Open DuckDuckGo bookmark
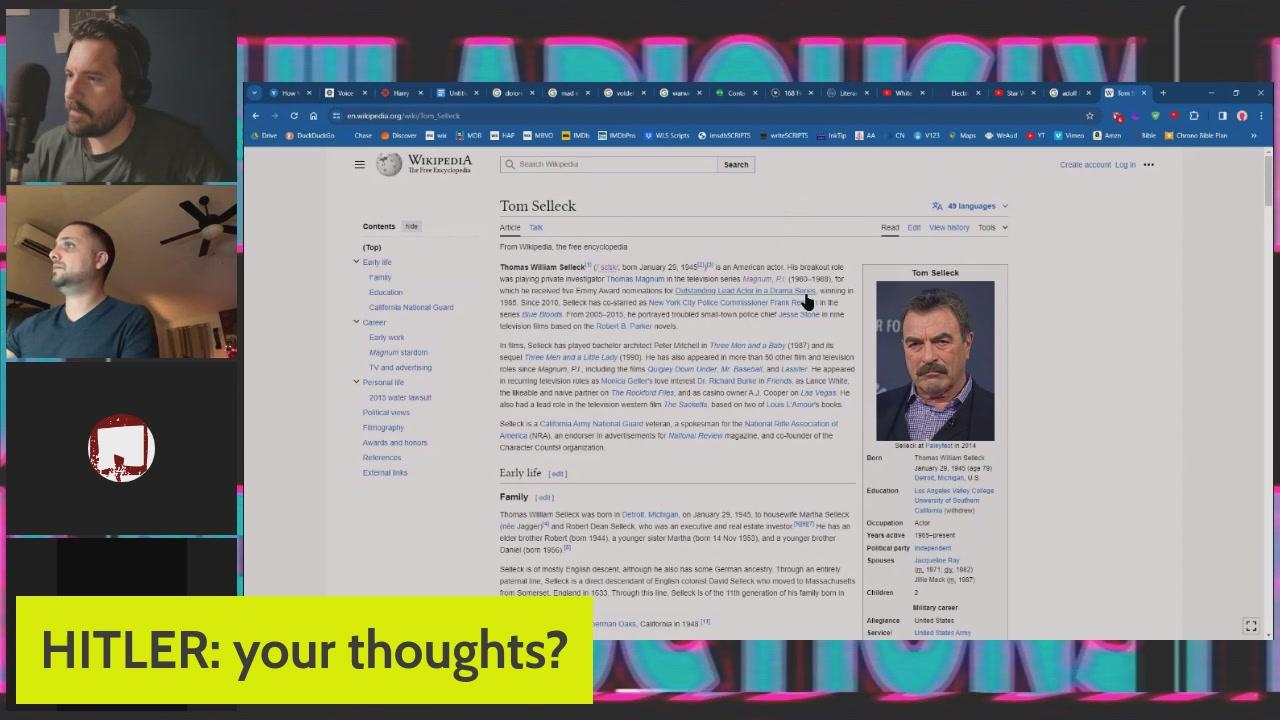The height and width of the screenshot is (720, 1280). [310, 136]
